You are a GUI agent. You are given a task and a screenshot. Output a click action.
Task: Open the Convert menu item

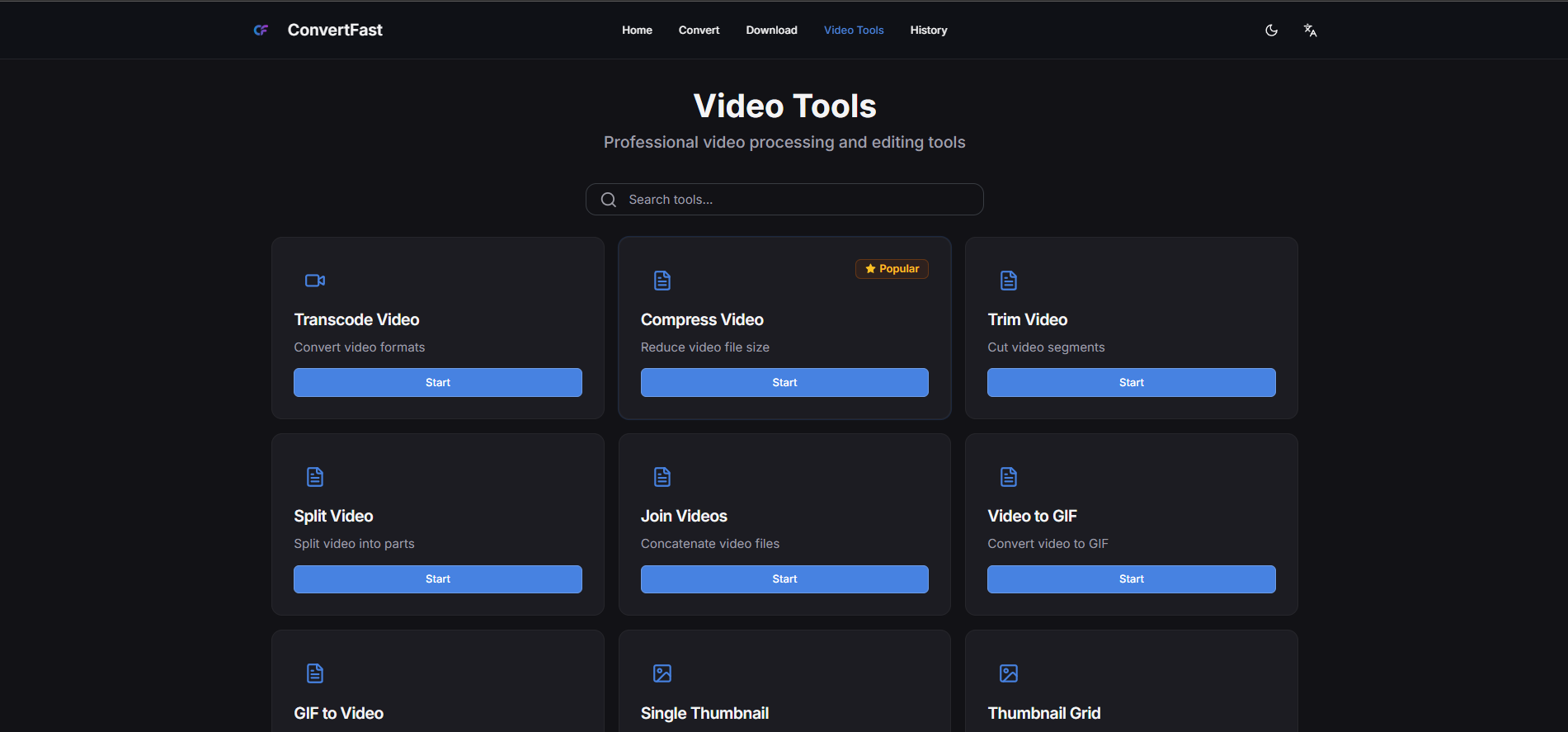[x=699, y=31]
